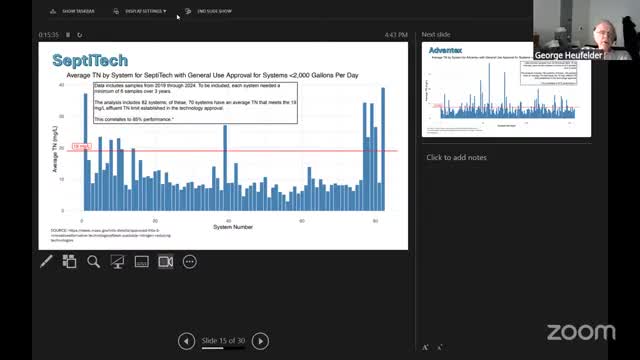This screenshot has height=360, width=640.
Task: Select the pen and laser pointer tools
Action: click(x=46, y=262)
